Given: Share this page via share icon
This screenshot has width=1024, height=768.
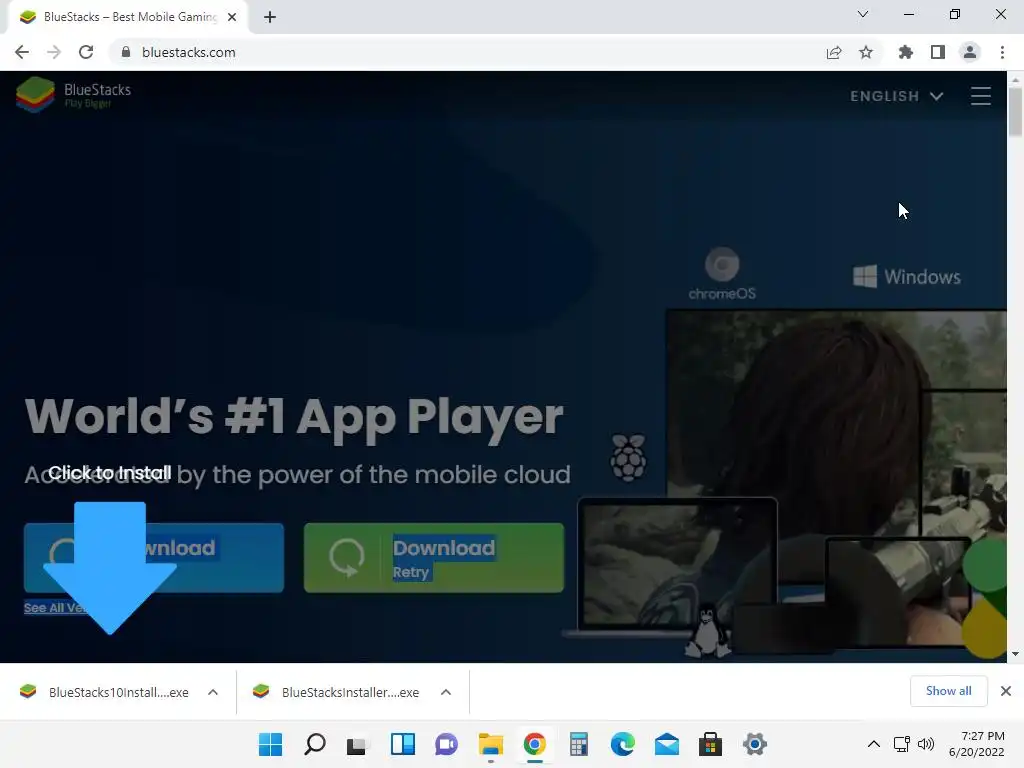Looking at the screenshot, I should [834, 52].
